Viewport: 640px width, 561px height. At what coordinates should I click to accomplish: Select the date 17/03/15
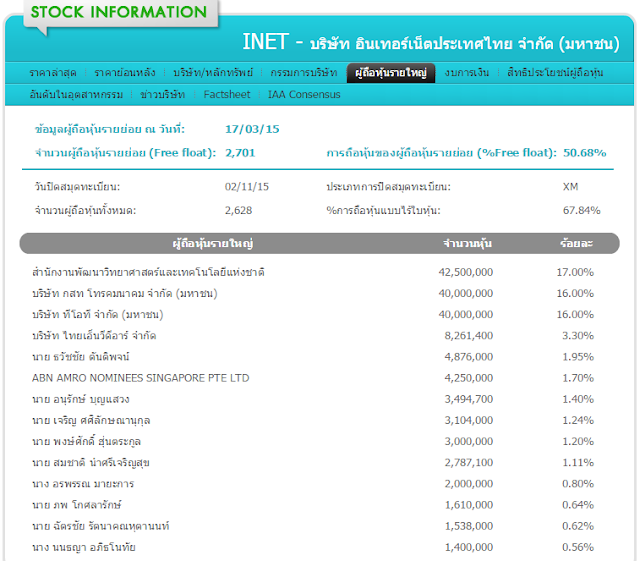tap(252, 129)
